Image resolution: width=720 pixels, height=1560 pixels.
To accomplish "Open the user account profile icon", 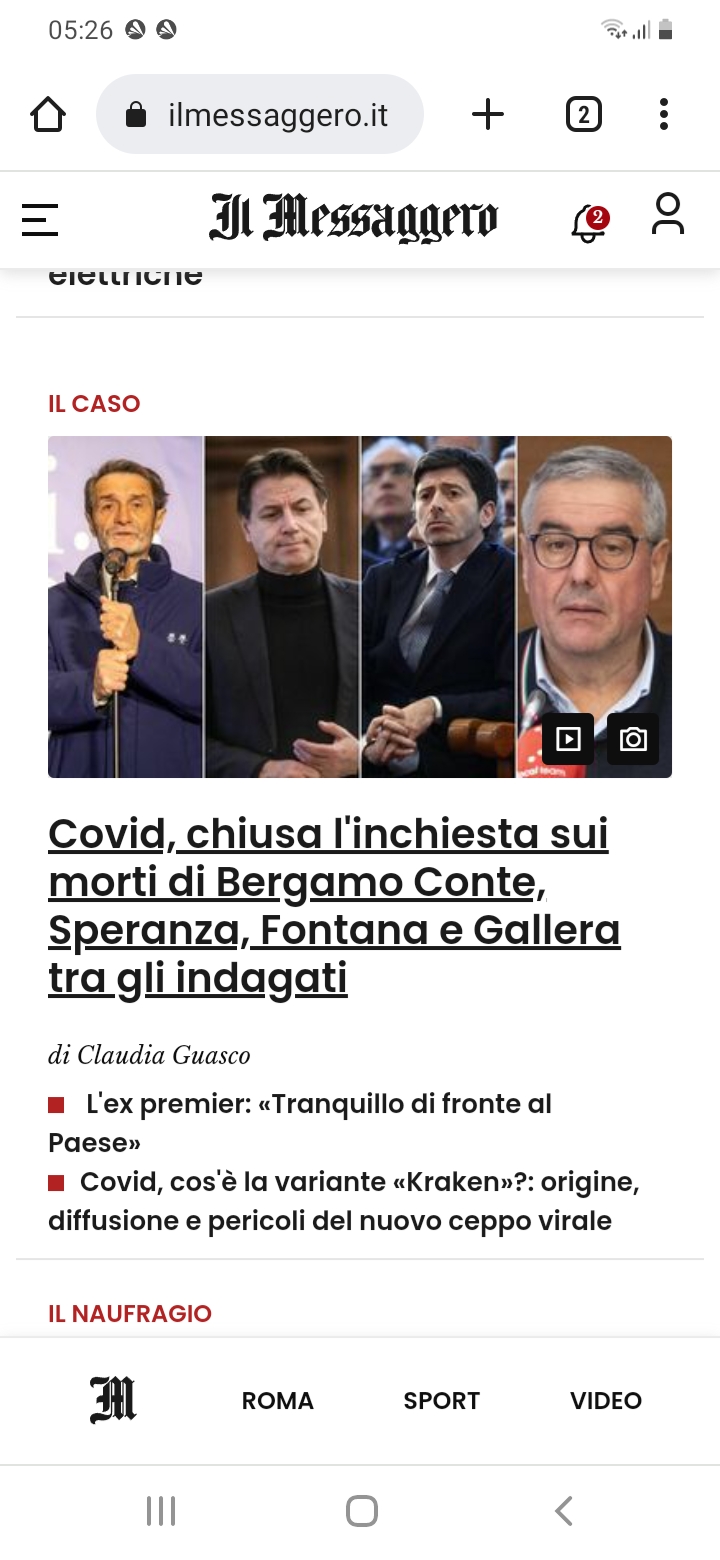I will tap(668, 214).
